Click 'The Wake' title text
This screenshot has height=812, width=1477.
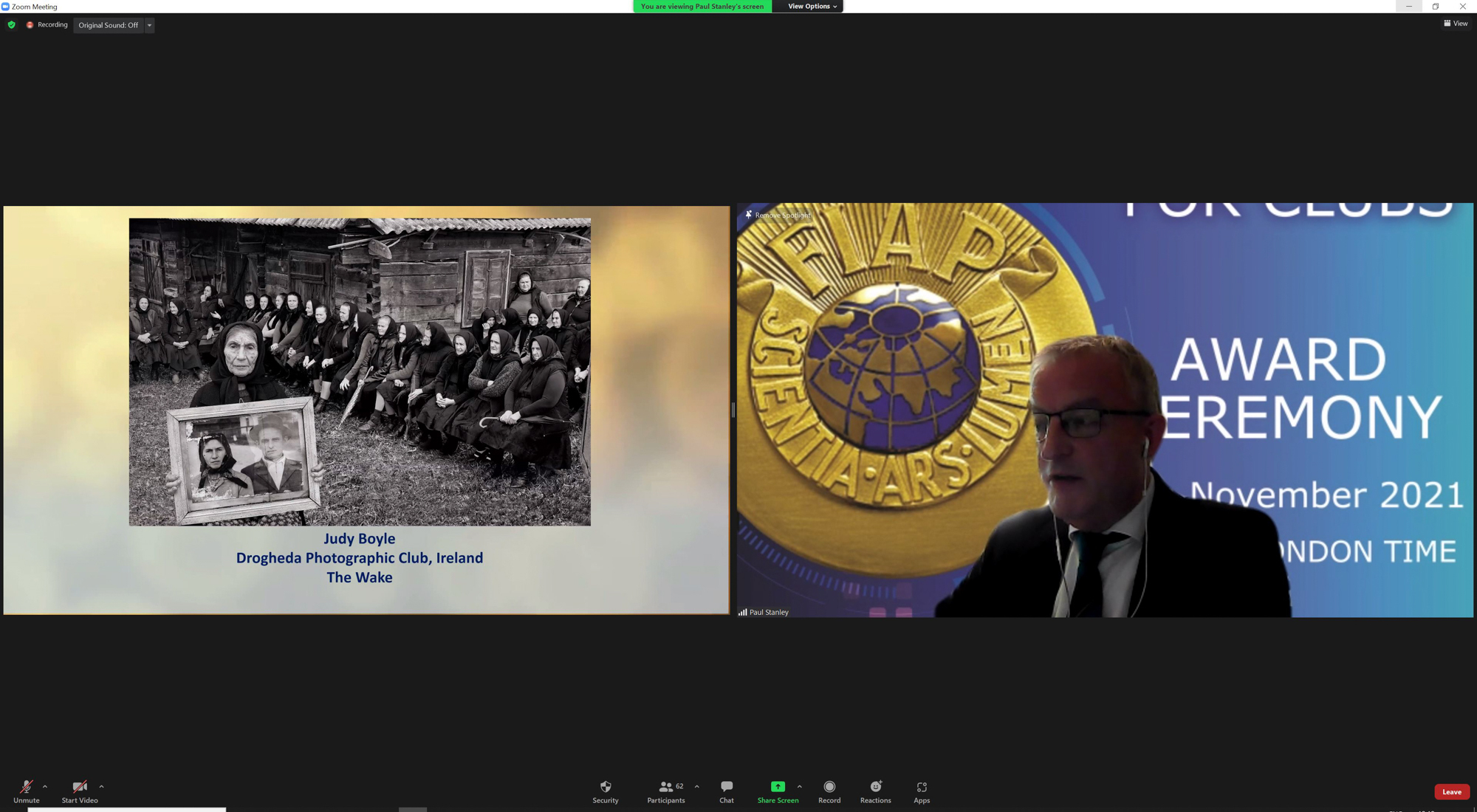[x=360, y=577]
